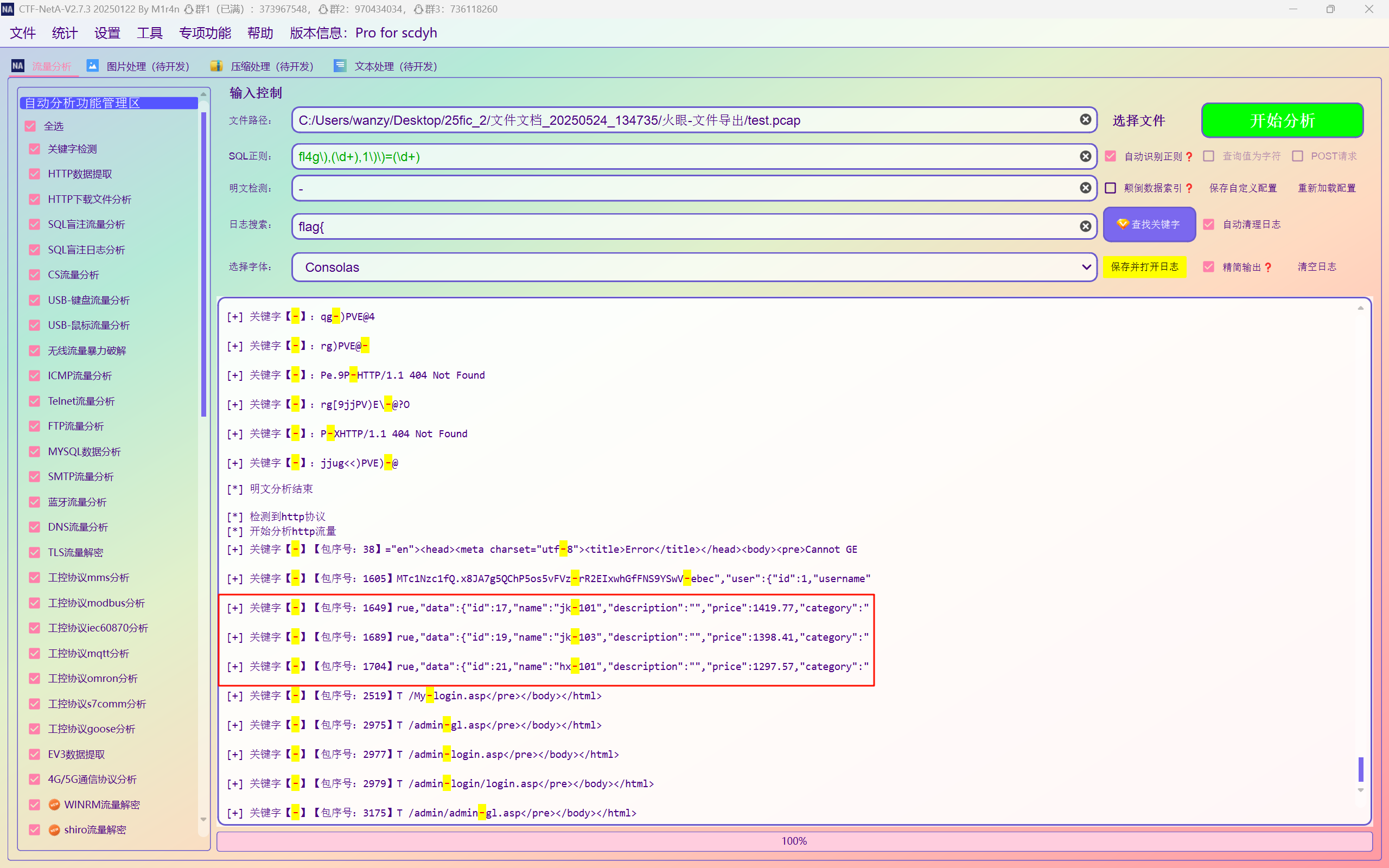This screenshot has width=1389, height=868.
Task: Open the 工具 menu
Action: click(149, 33)
